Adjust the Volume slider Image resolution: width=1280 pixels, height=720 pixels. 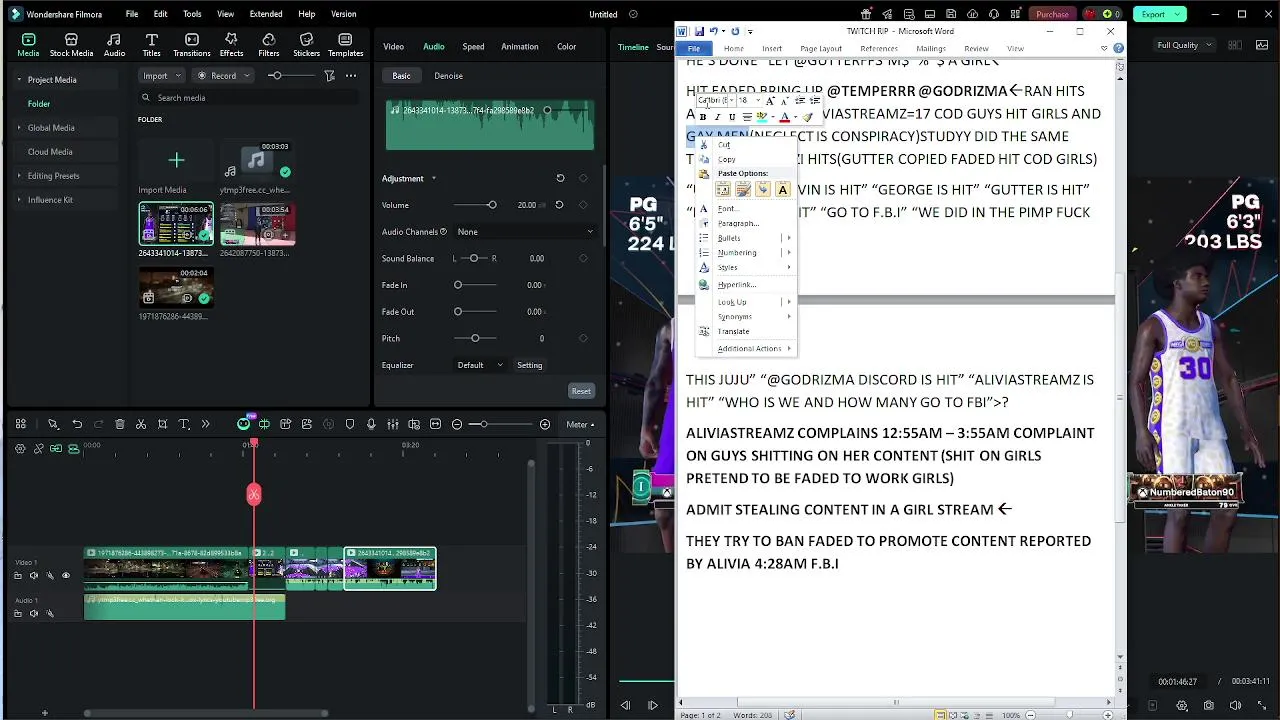tap(475, 205)
